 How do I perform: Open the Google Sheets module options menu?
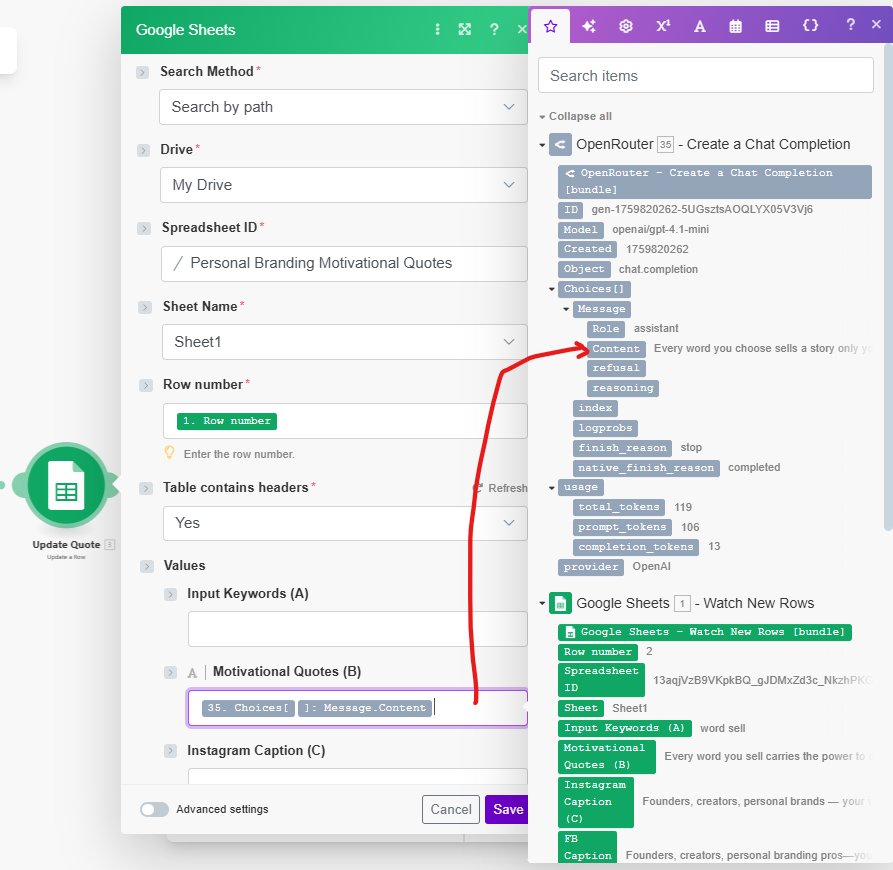pyautogui.click(x=437, y=30)
